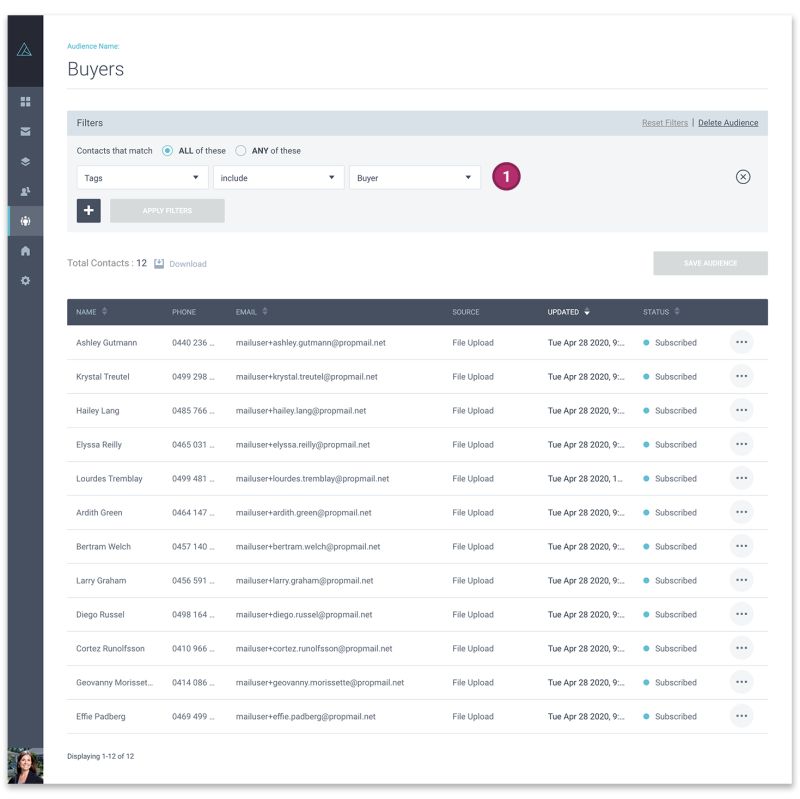Open the Buyer tag value dropdown
This screenshot has height=799, width=800.
pos(414,175)
